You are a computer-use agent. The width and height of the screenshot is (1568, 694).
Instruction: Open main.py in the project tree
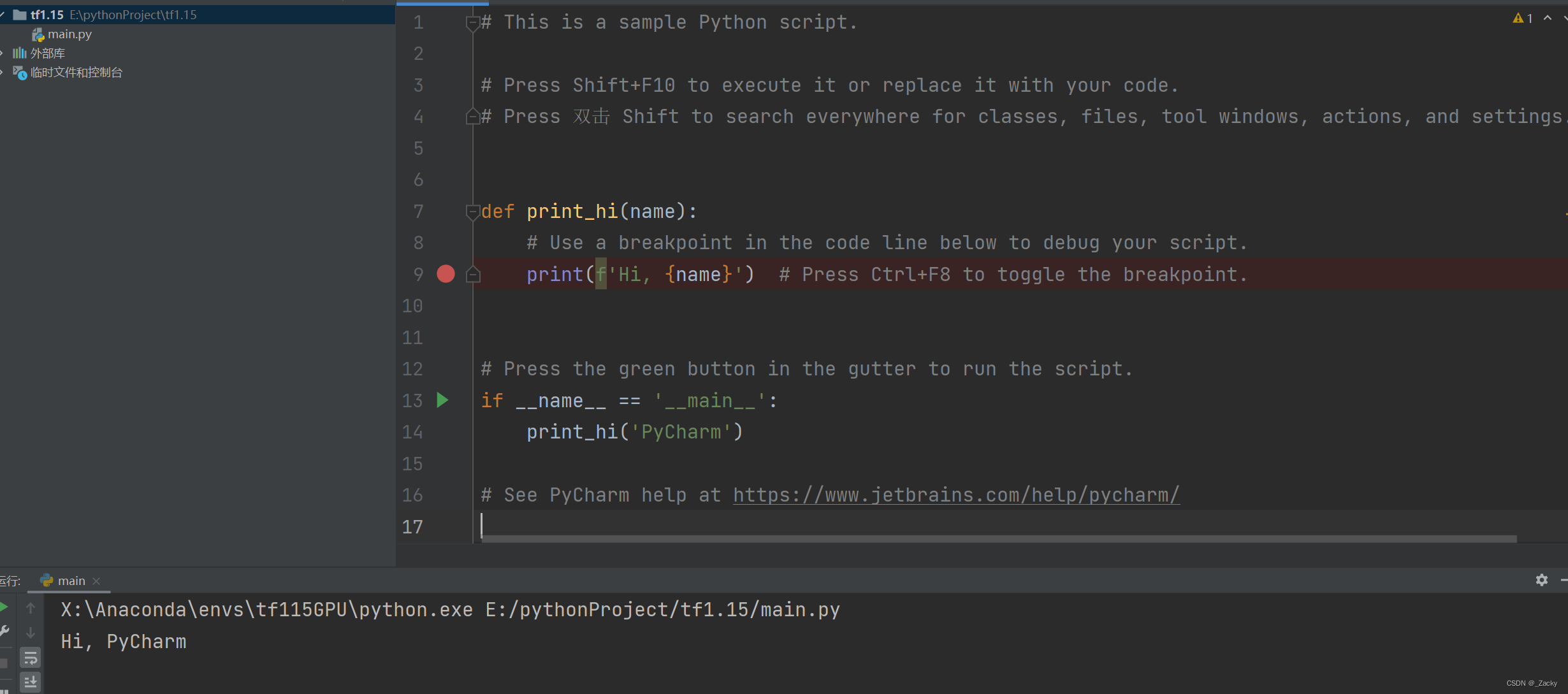pyautogui.click(x=69, y=34)
